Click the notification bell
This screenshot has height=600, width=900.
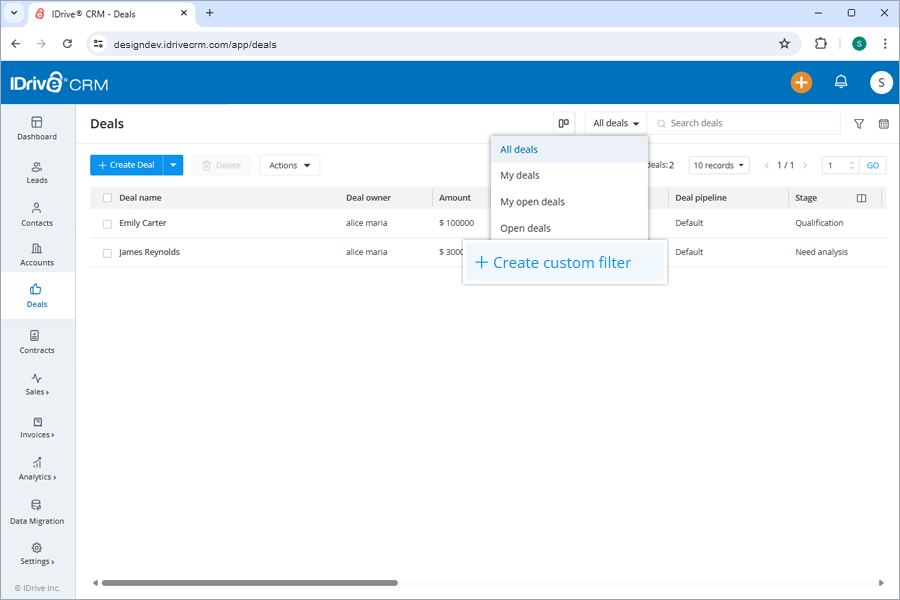pos(841,82)
